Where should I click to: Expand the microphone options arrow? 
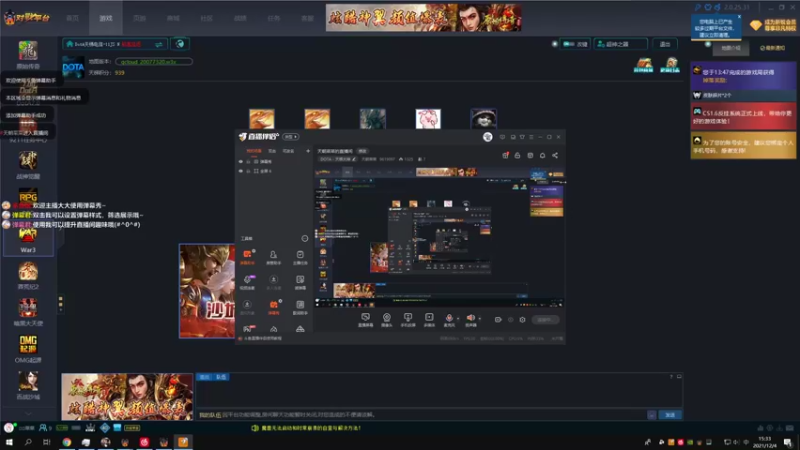pos(458,318)
